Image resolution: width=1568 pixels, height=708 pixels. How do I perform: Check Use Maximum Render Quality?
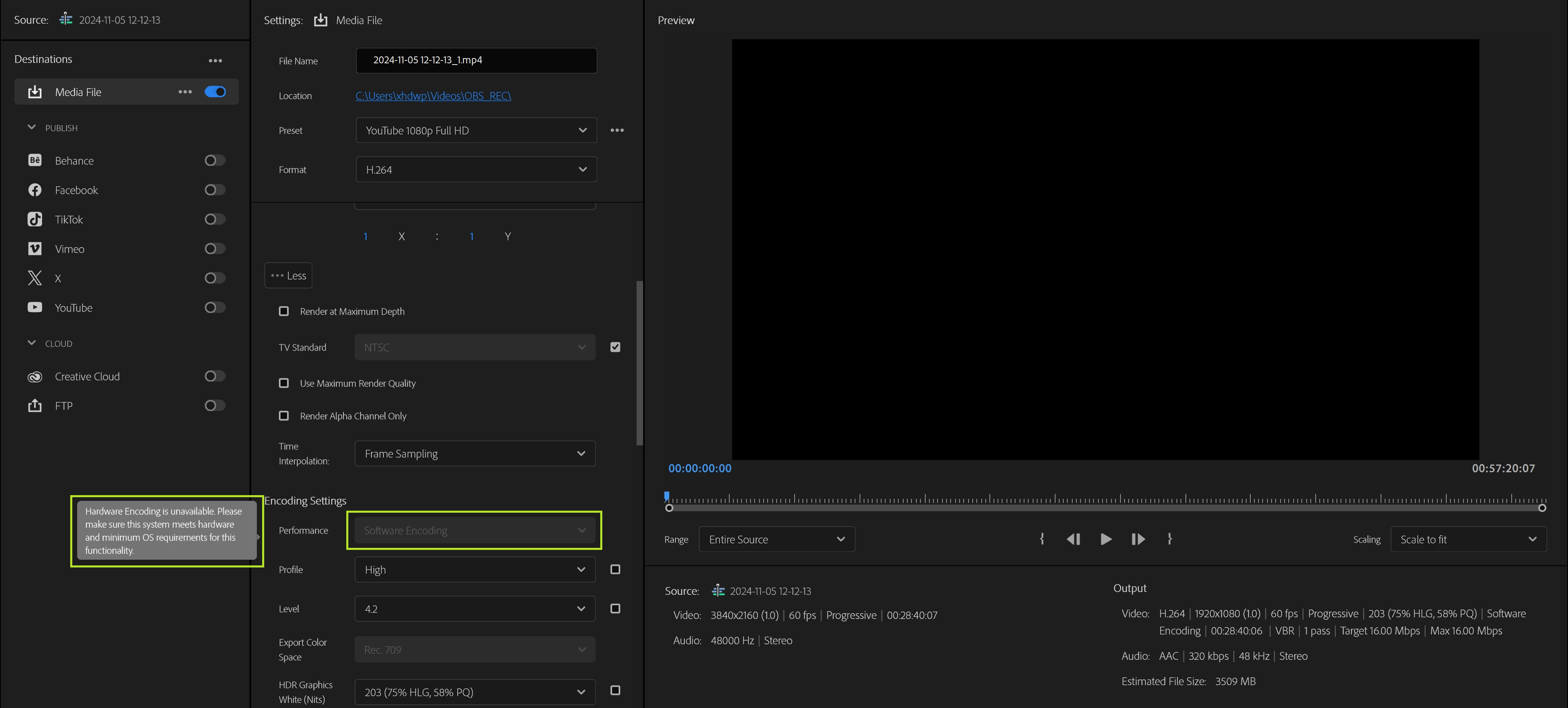pos(284,383)
